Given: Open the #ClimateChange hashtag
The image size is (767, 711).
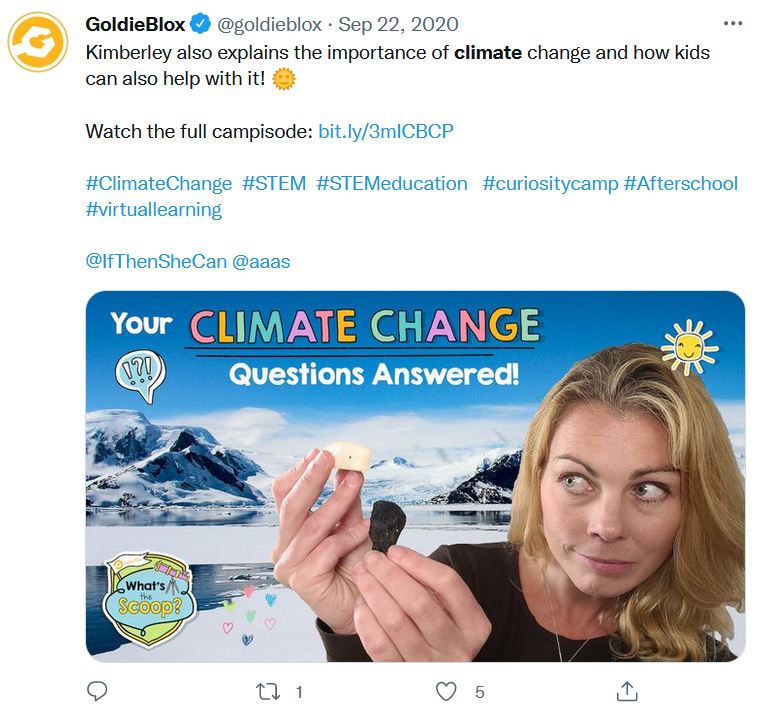Looking at the screenshot, I should pyautogui.click(x=159, y=184).
